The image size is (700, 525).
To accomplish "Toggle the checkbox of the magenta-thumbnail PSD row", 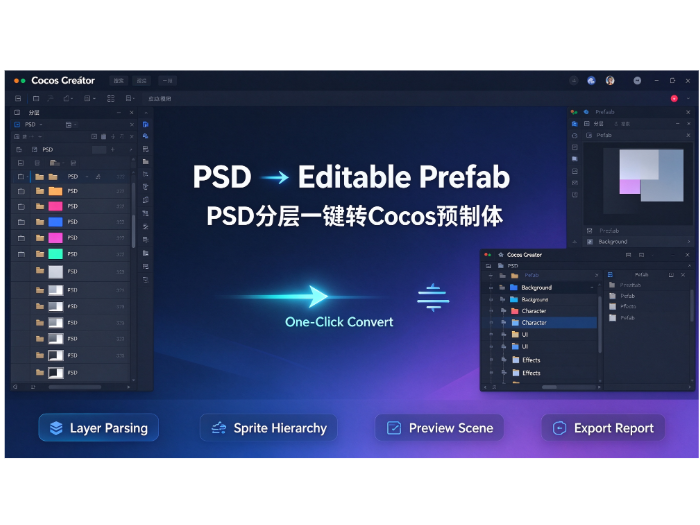I will point(21,238).
